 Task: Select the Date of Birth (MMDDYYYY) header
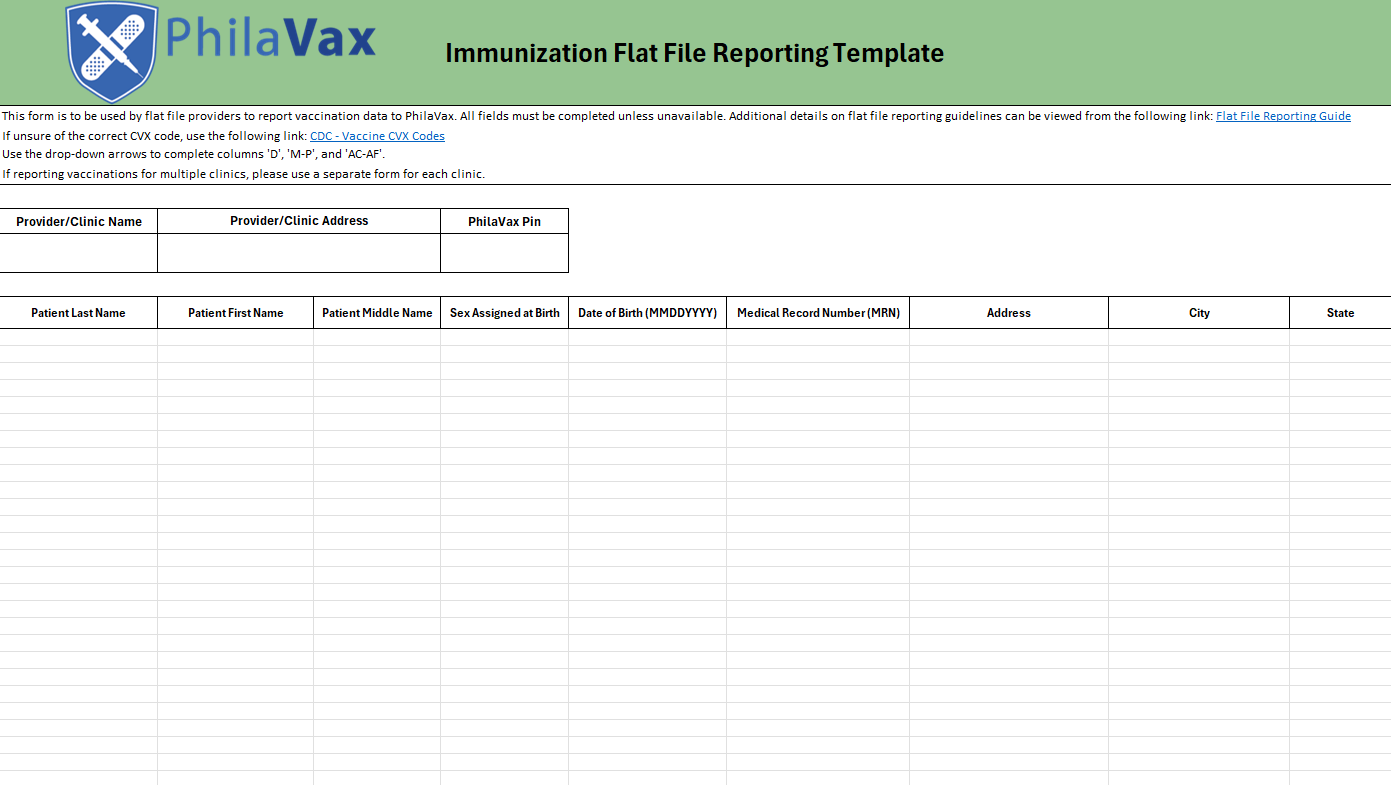coord(647,313)
